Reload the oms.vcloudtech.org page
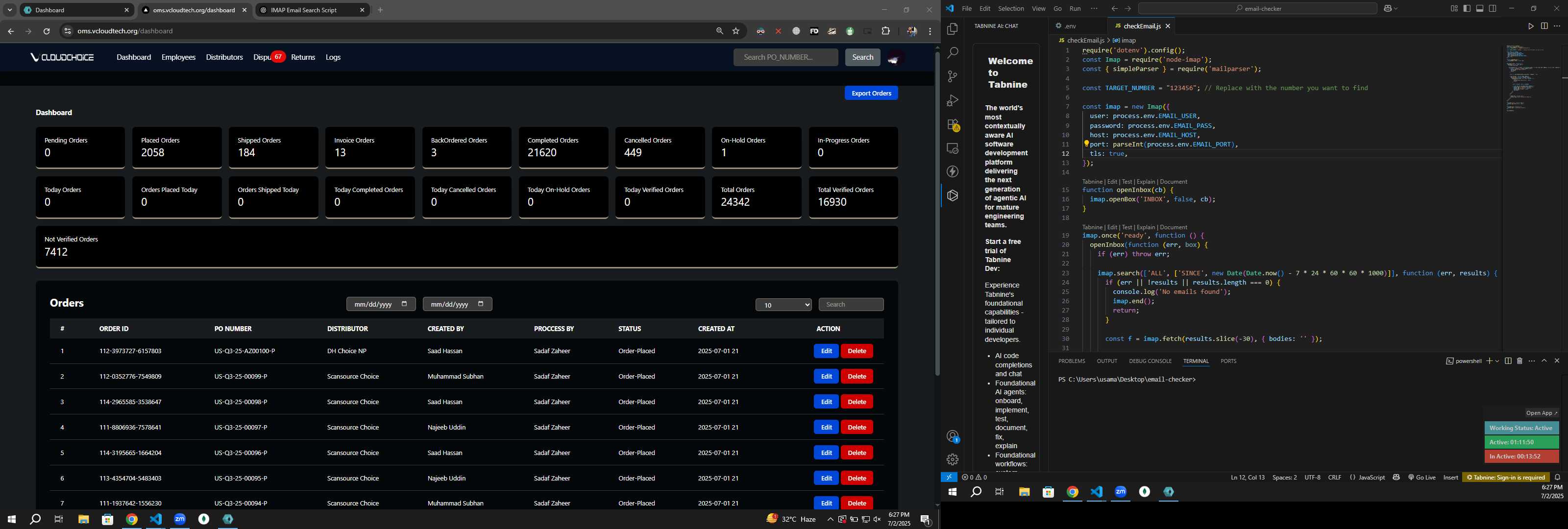The height and width of the screenshot is (529, 1568). click(x=46, y=31)
